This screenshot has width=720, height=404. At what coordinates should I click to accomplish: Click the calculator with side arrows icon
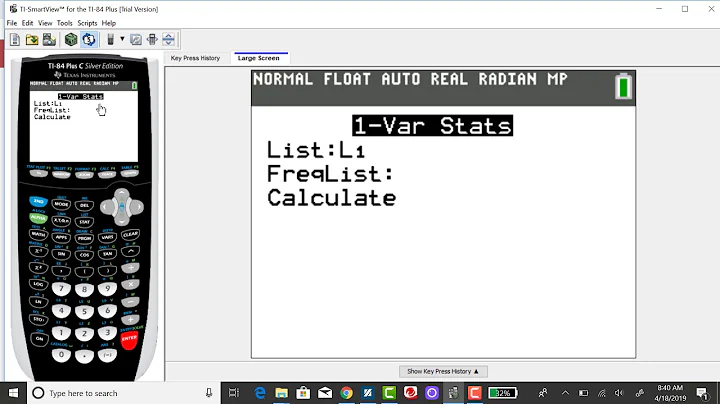coord(152,40)
